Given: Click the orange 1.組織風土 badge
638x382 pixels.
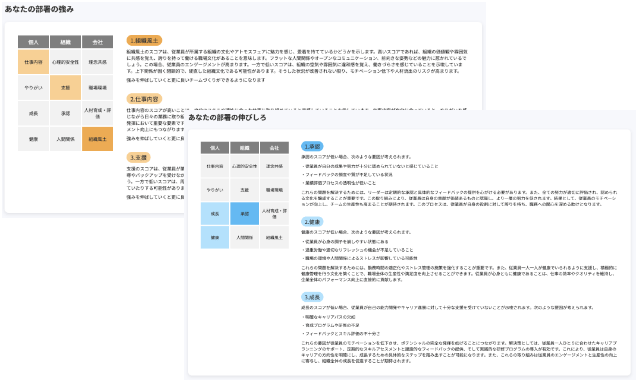Looking at the screenshot, I should click(144, 40).
